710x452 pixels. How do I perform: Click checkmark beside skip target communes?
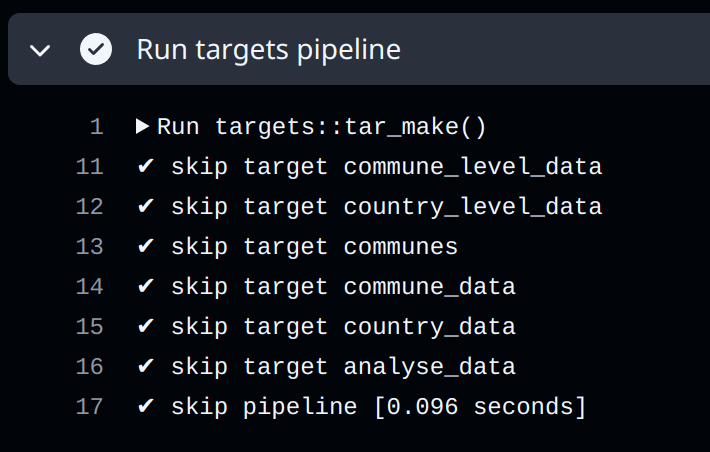click(x=145, y=246)
